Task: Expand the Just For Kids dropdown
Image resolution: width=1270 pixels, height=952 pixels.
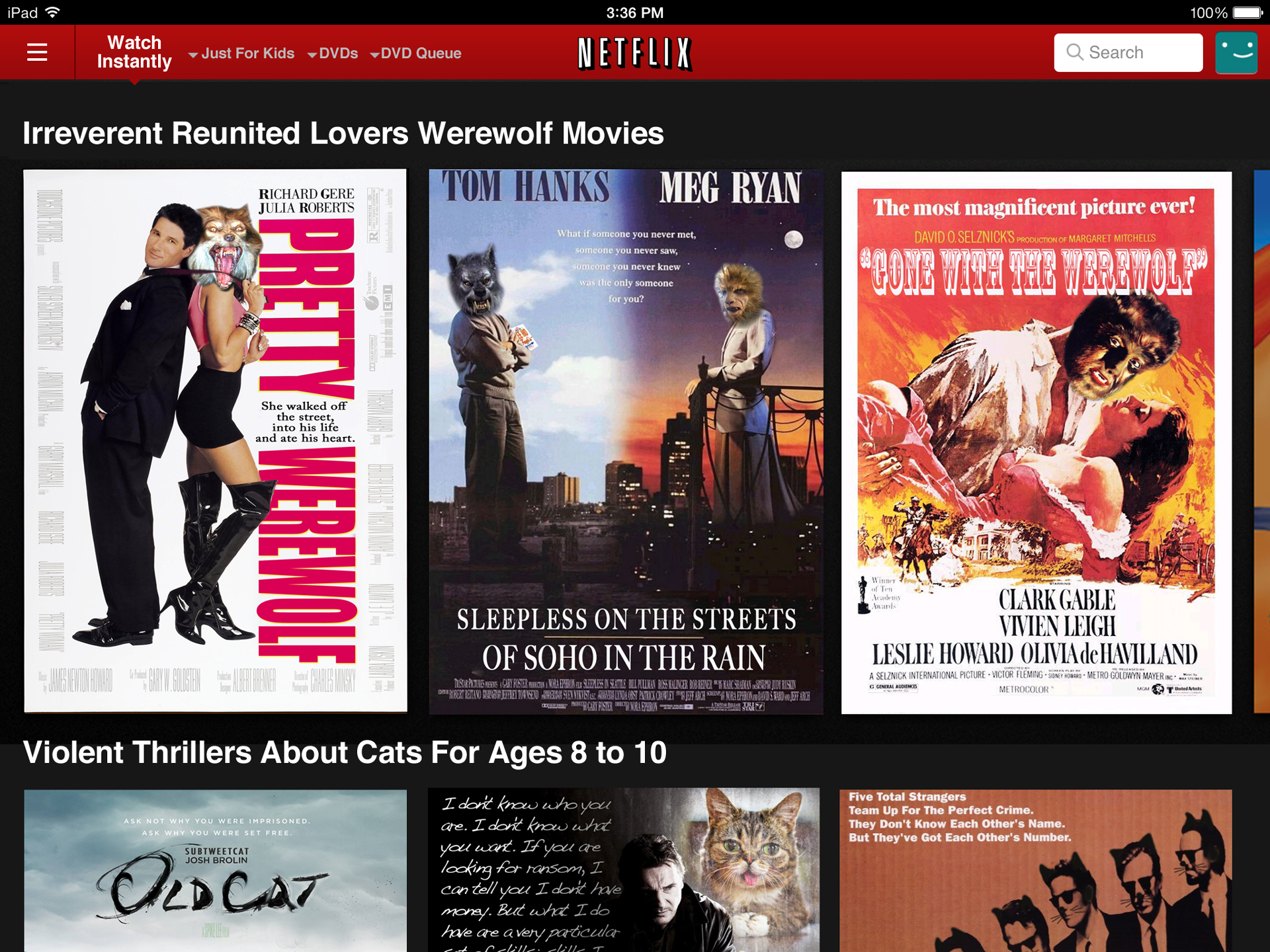Action: 241,54
